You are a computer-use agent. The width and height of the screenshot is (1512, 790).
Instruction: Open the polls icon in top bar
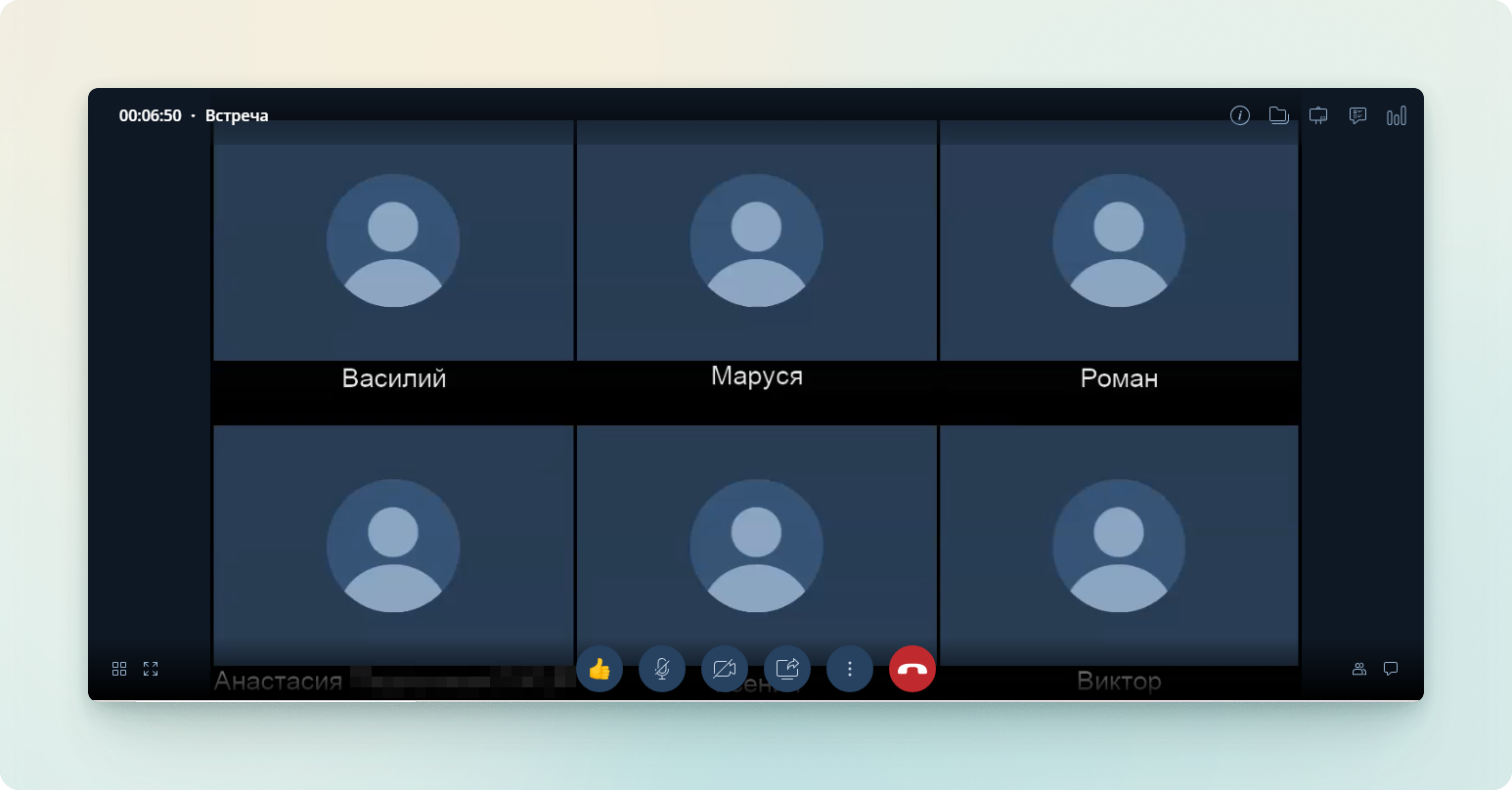click(1357, 115)
